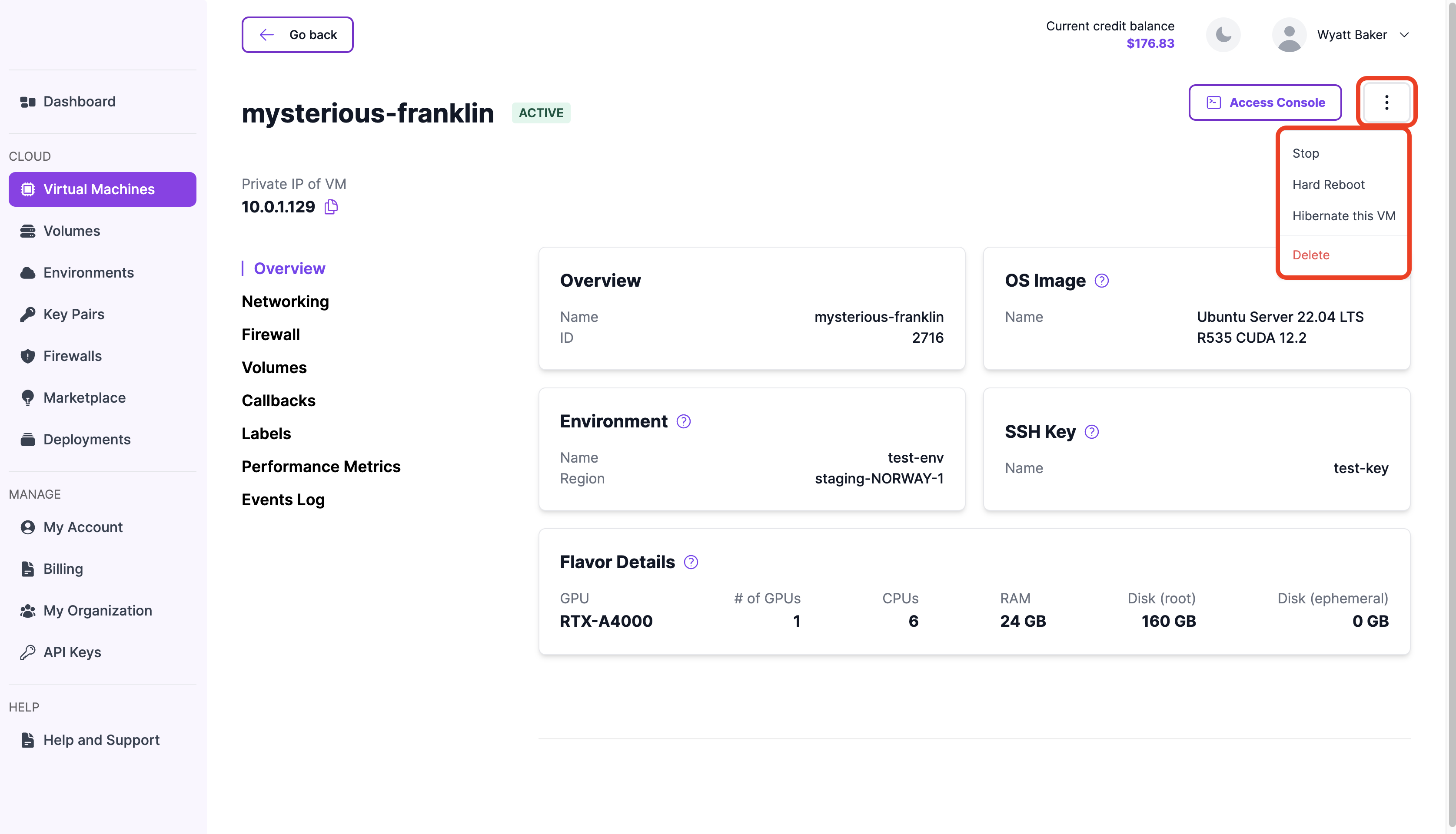Open the Events Log section
The height and width of the screenshot is (834, 1456).
pyautogui.click(x=283, y=500)
